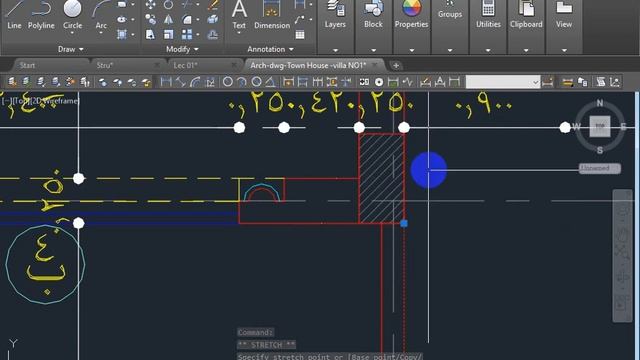
Task: Click the Array tool in Modify panel
Action: tap(187, 34)
